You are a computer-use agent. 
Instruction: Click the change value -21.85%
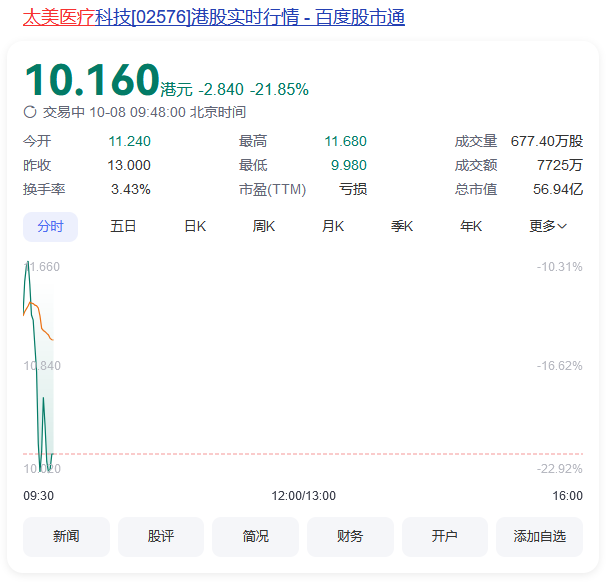(279, 89)
